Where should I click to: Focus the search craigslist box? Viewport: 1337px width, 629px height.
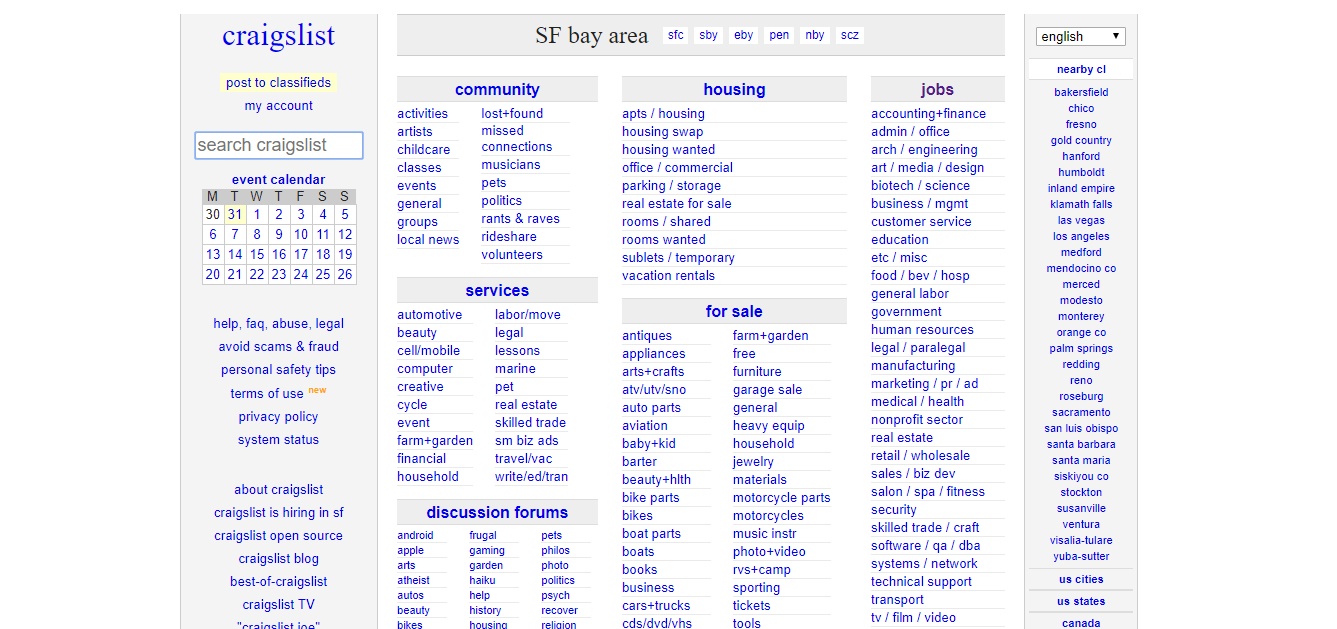tap(279, 145)
